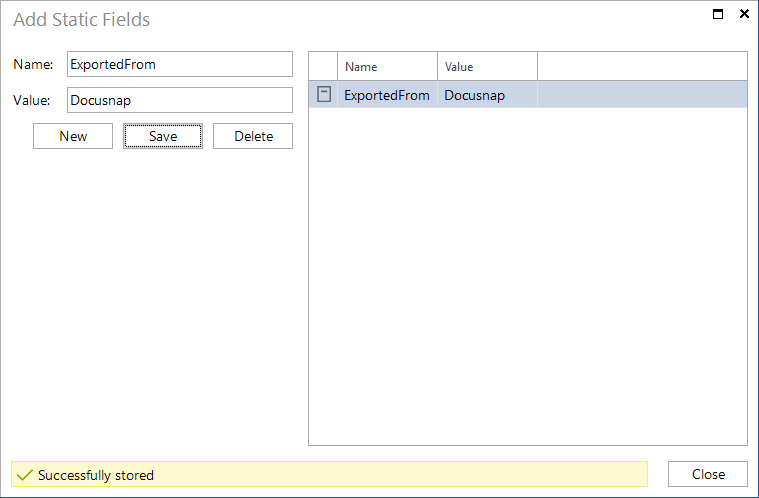Select the row icon for ExportedFrom
The height and width of the screenshot is (498, 759).
[324, 94]
